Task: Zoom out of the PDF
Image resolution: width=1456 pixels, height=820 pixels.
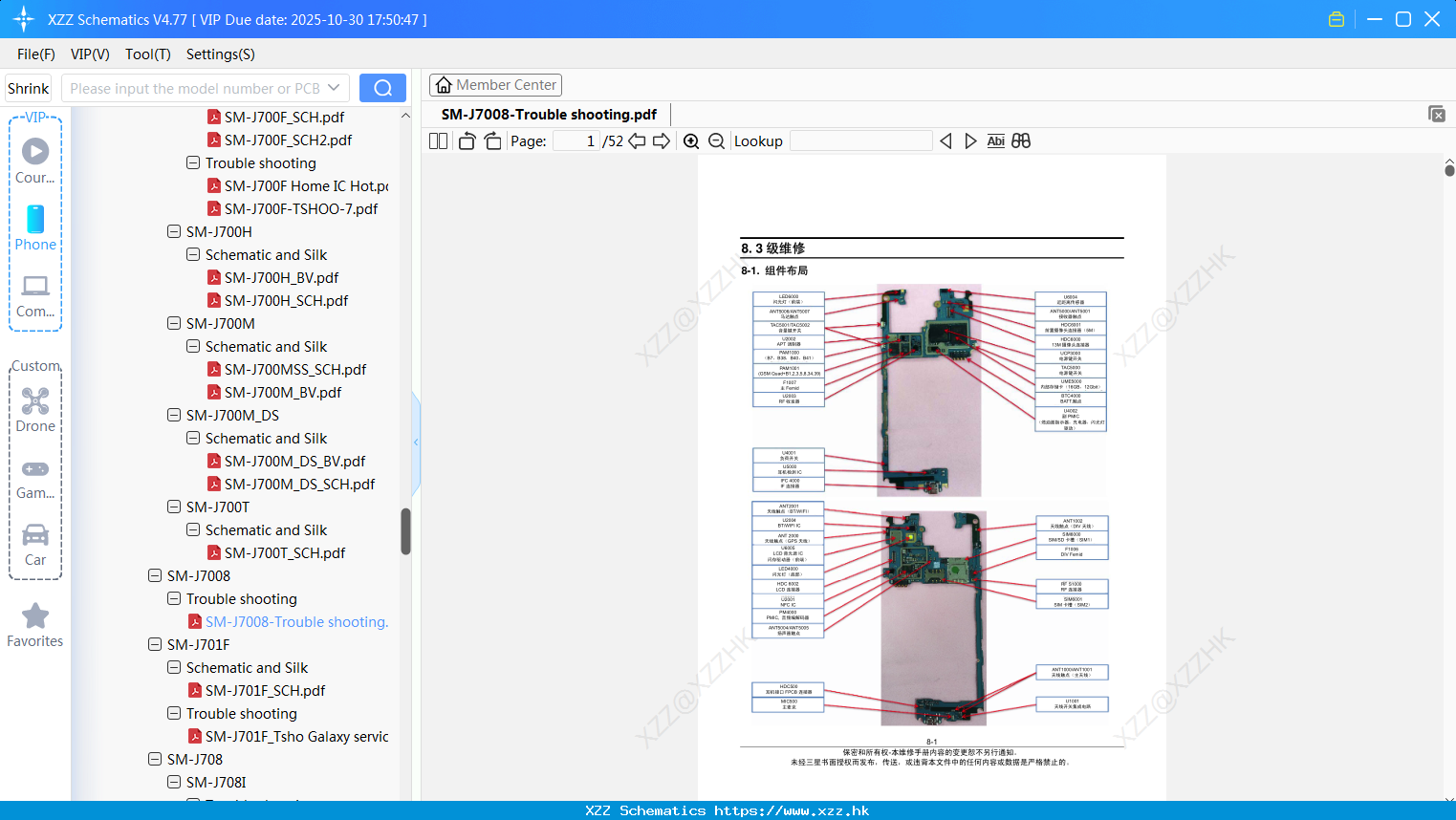Action: [x=717, y=141]
